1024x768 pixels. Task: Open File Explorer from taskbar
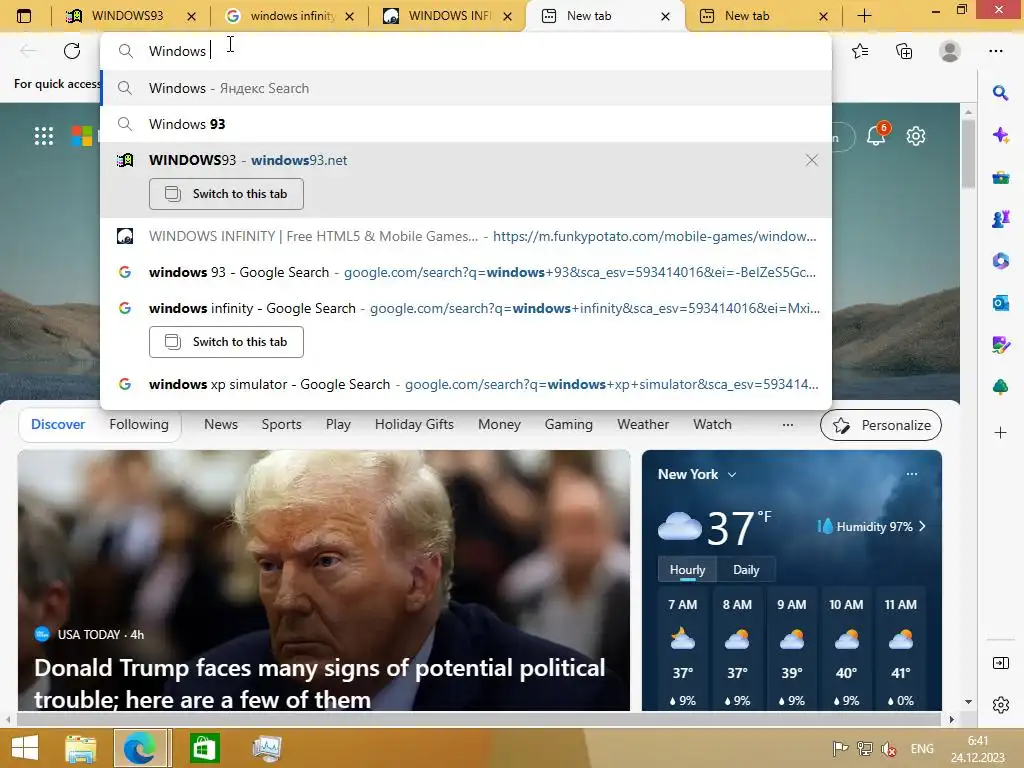click(81, 748)
